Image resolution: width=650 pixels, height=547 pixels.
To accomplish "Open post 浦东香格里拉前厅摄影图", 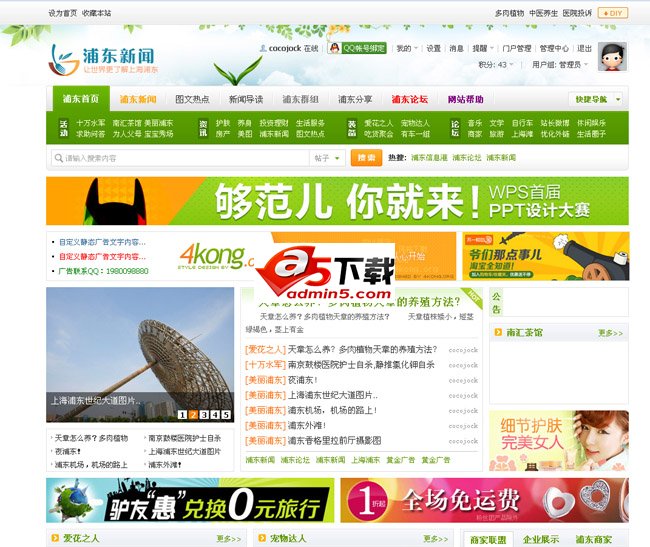I will [334, 441].
